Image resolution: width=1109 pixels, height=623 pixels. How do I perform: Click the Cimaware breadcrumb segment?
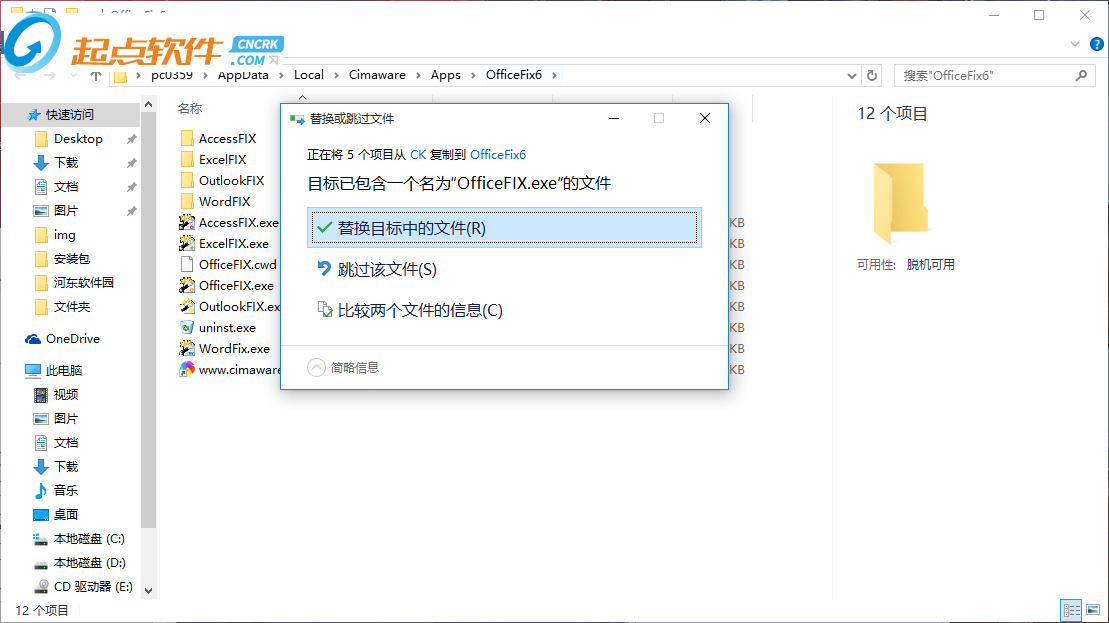click(x=377, y=75)
